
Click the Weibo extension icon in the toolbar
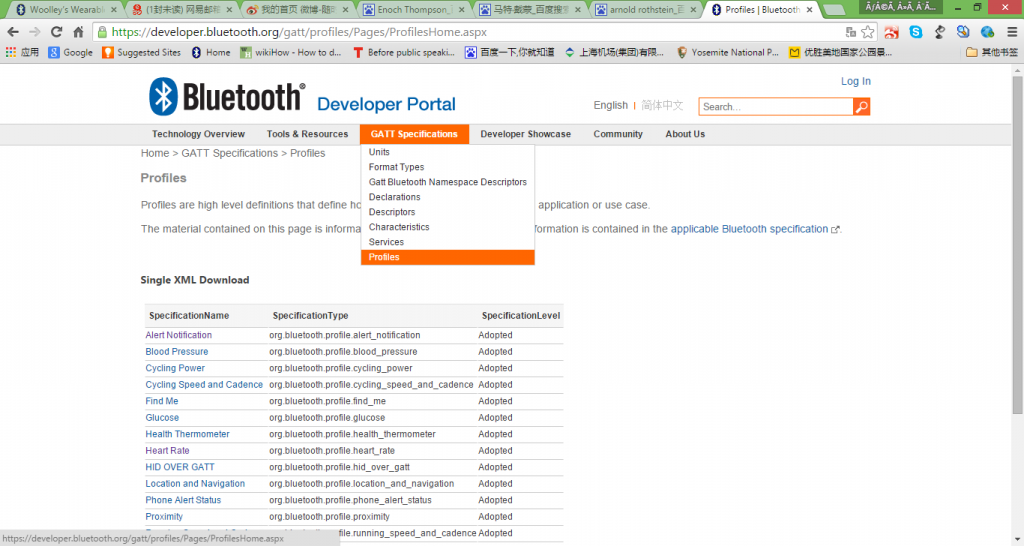tap(891, 32)
